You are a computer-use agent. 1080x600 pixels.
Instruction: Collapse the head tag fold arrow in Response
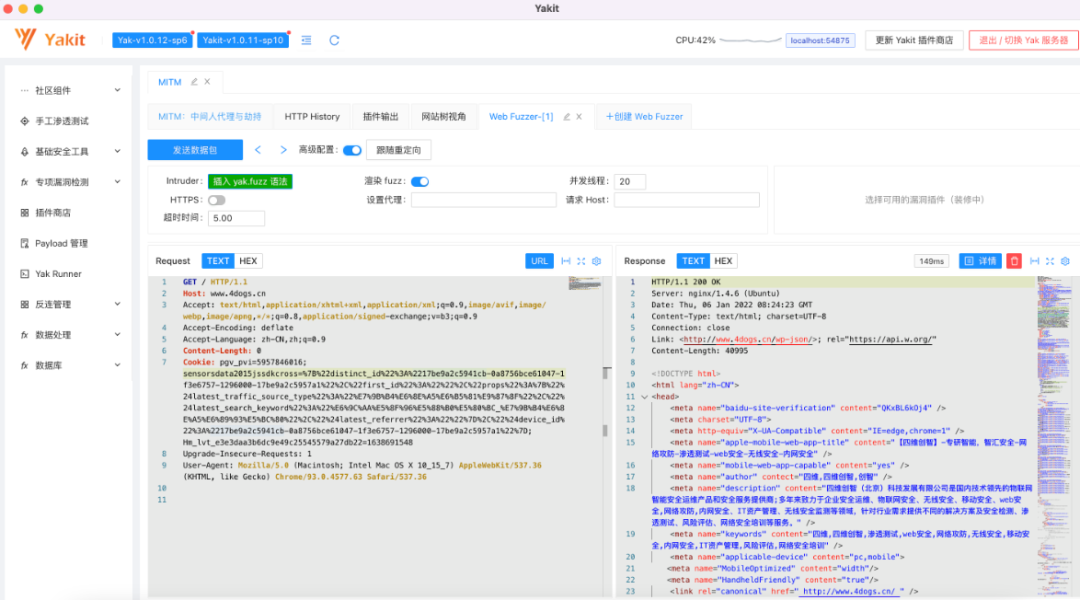point(644,397)
